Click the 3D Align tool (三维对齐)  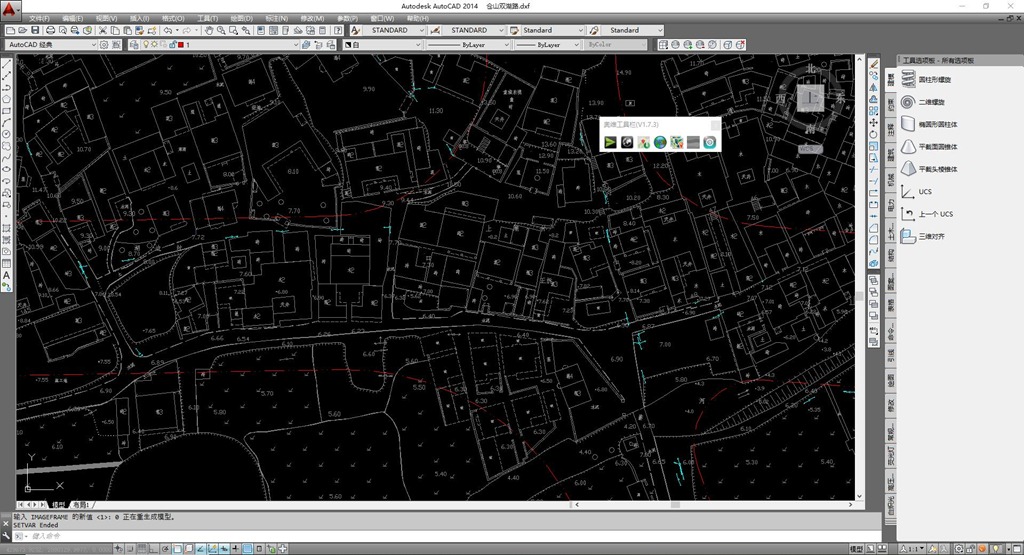pyautogui.click(x=932, y=236)
